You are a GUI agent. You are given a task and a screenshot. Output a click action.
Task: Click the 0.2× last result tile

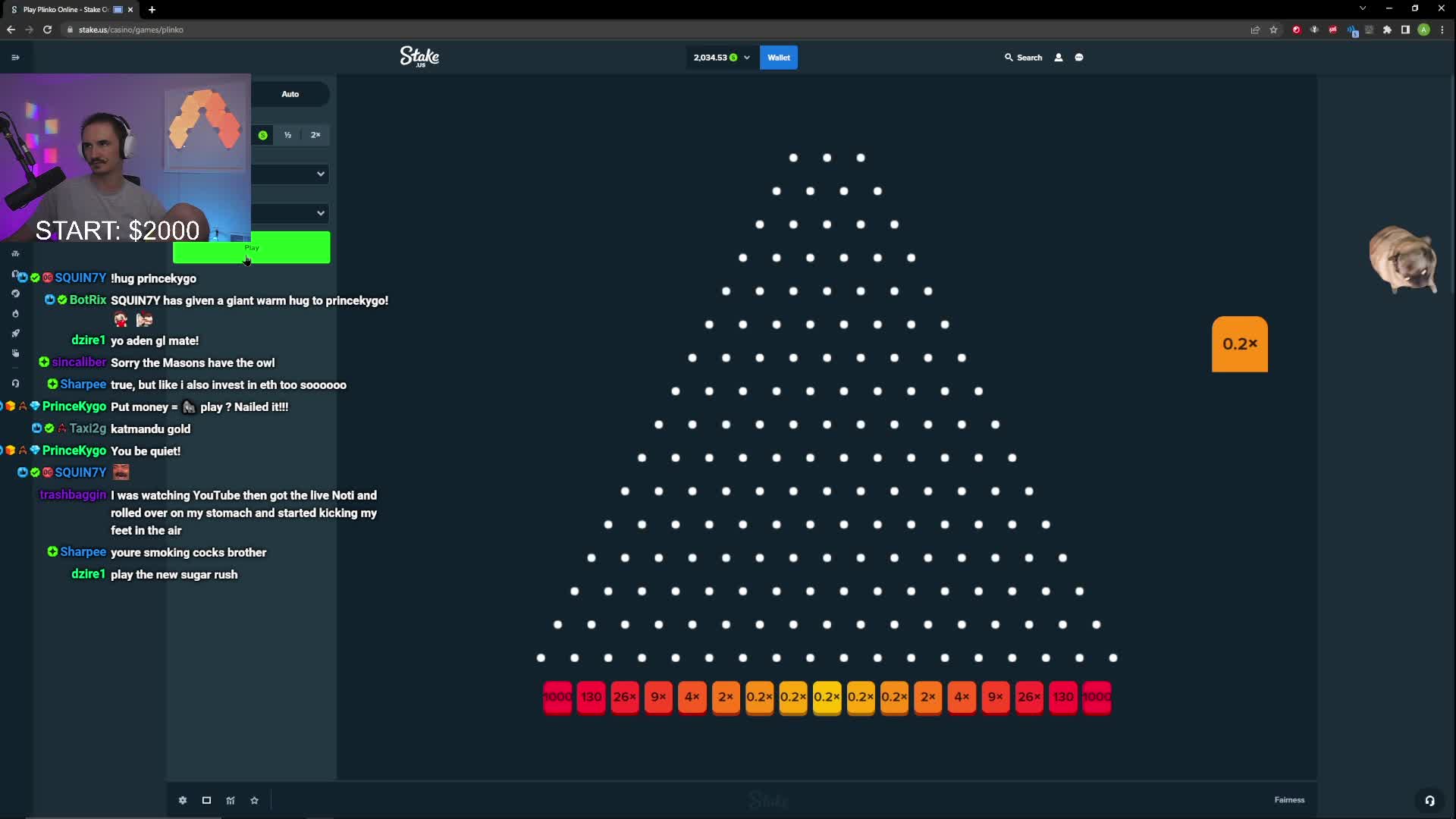1240,344
